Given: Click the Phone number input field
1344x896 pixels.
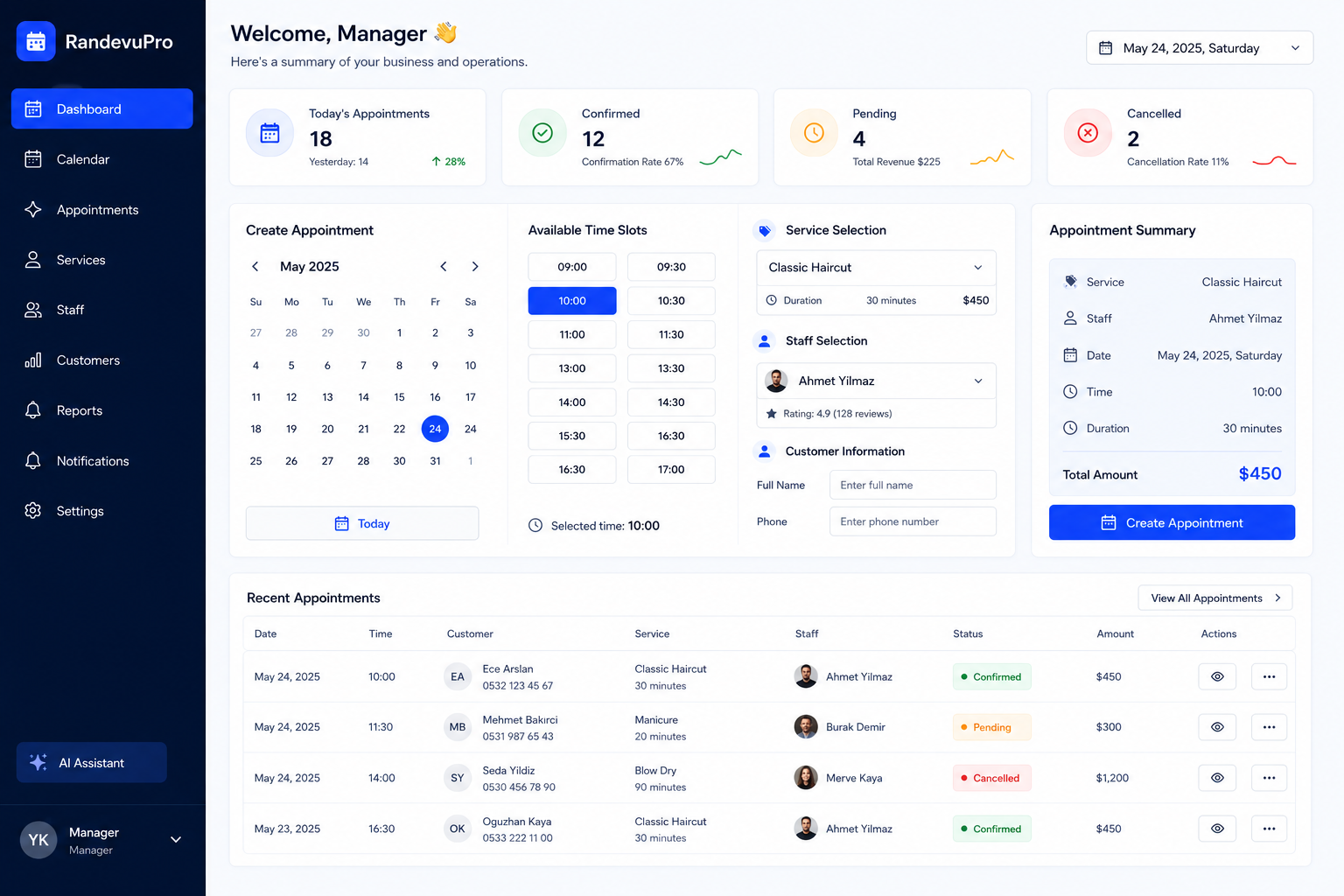Looking at the screenshot, I should pos(913,521).
